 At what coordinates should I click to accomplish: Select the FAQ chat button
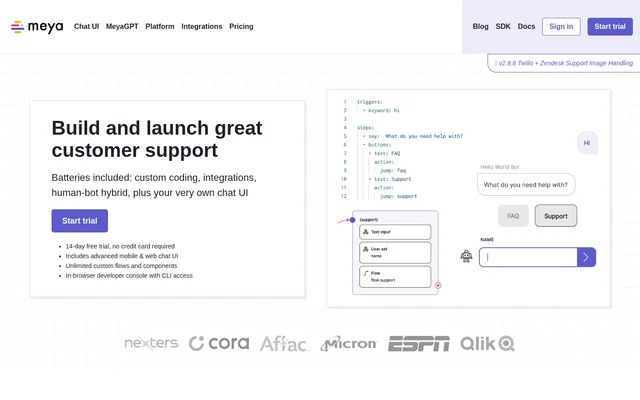[x=513, y=216]
